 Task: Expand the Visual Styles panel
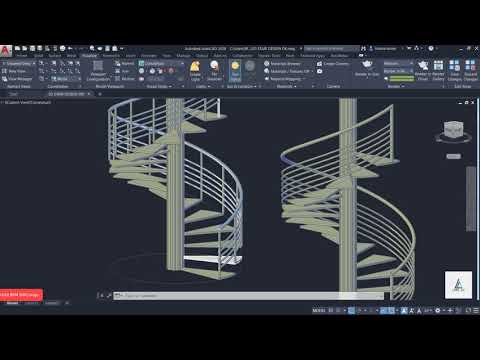(159, 86)
